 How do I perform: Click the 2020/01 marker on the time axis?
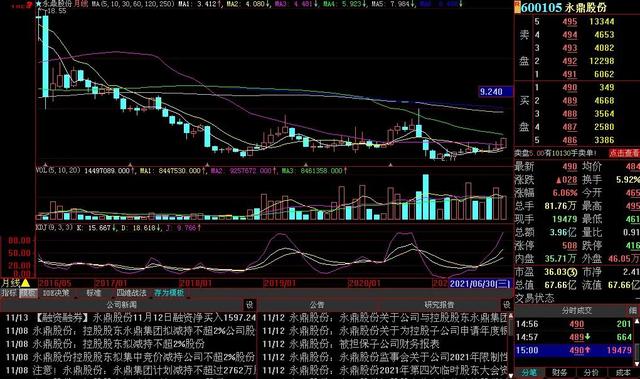[364, 283]
